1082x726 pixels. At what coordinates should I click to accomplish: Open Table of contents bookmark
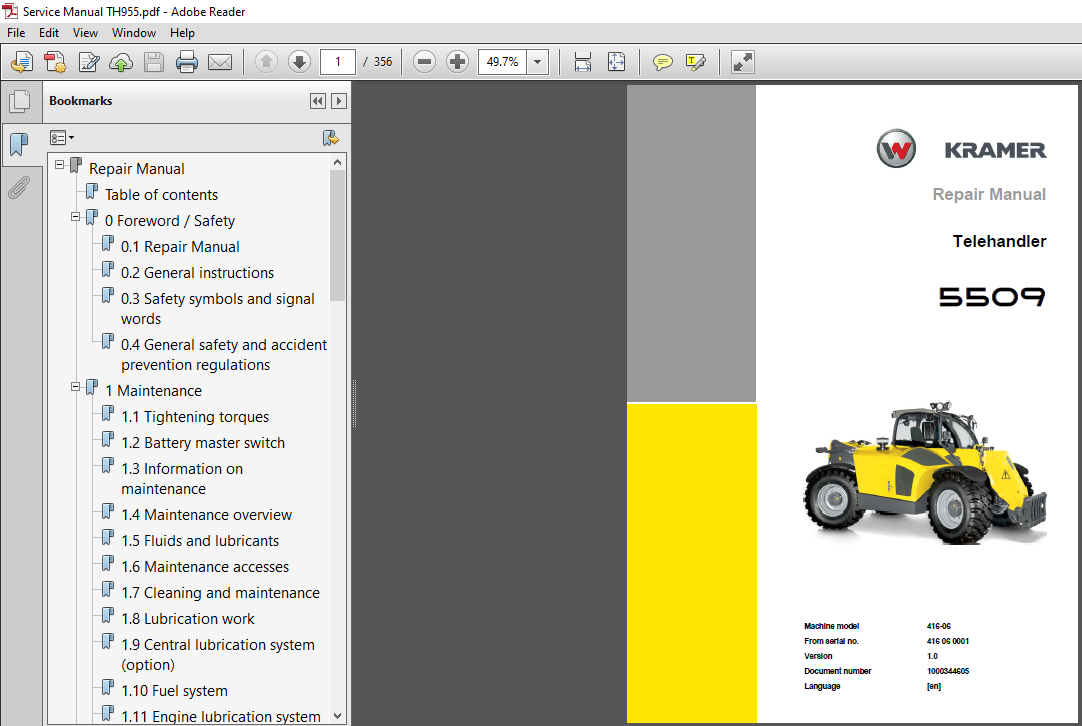161,195
